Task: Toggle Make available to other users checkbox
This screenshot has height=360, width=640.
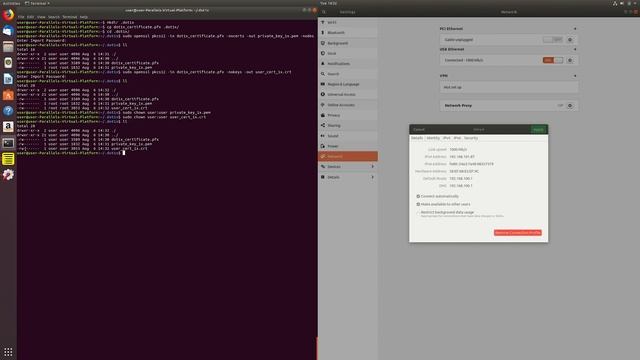Action: pos(418,204)
